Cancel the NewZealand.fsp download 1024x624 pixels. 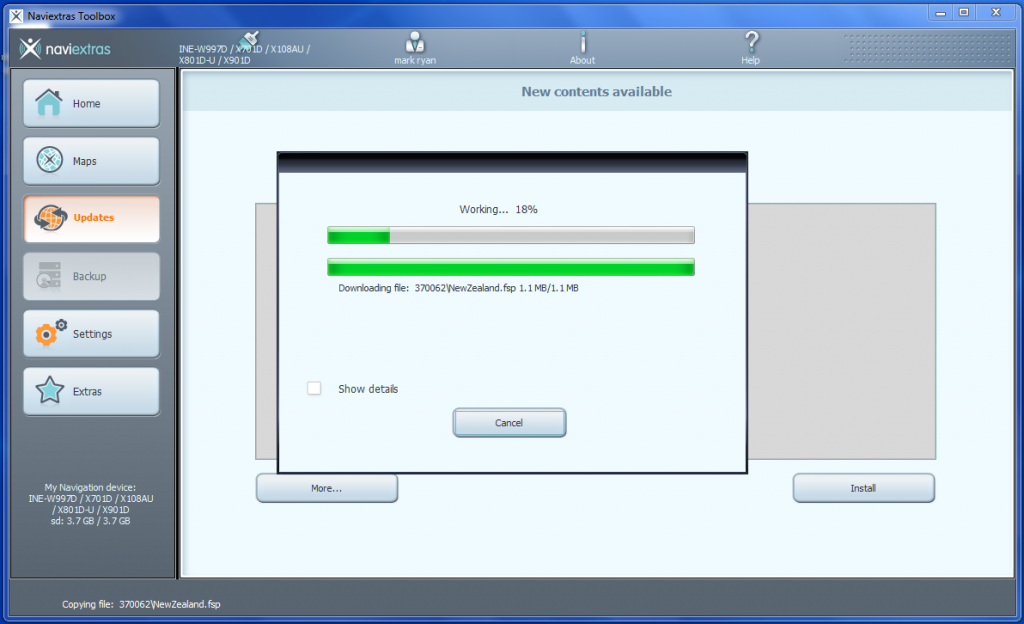click(509, 422)
